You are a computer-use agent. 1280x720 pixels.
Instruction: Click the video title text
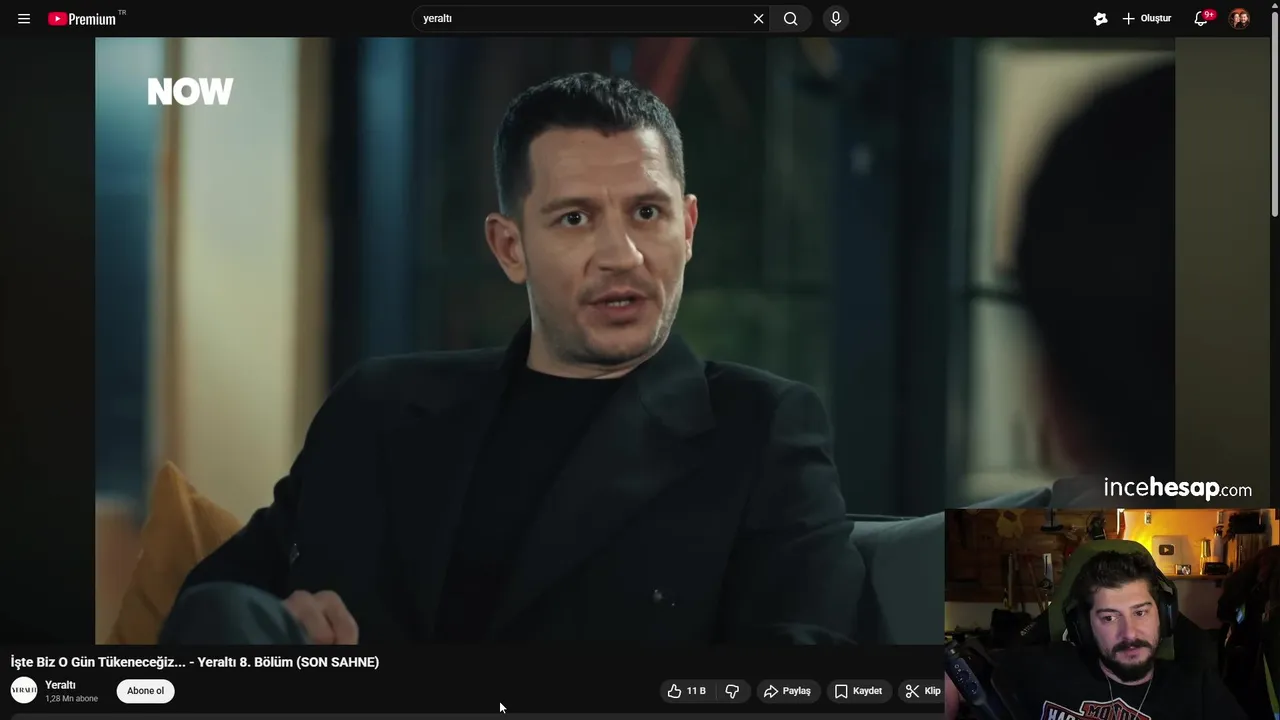195,662
